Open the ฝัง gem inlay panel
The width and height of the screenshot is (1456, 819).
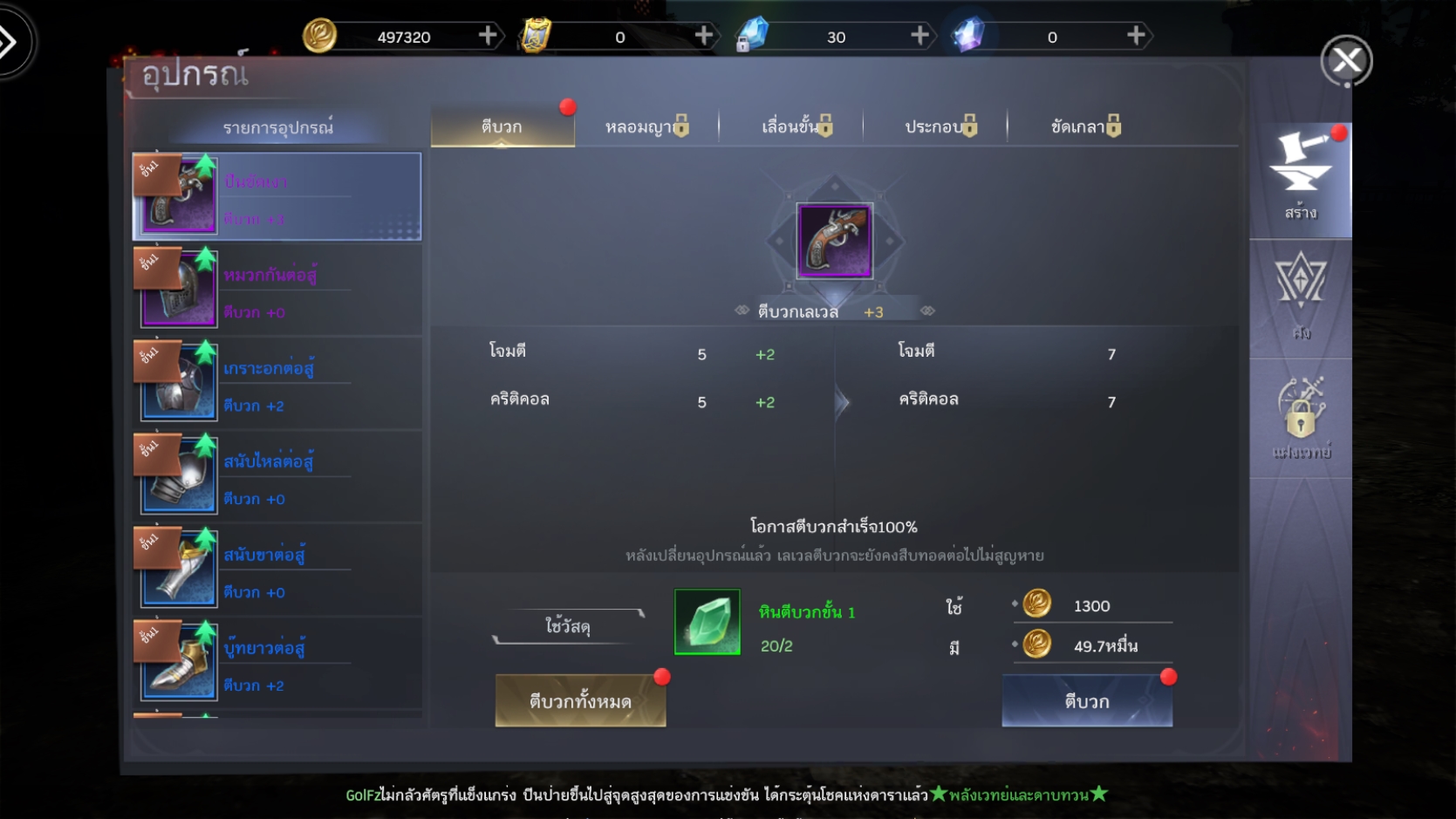1301,297
